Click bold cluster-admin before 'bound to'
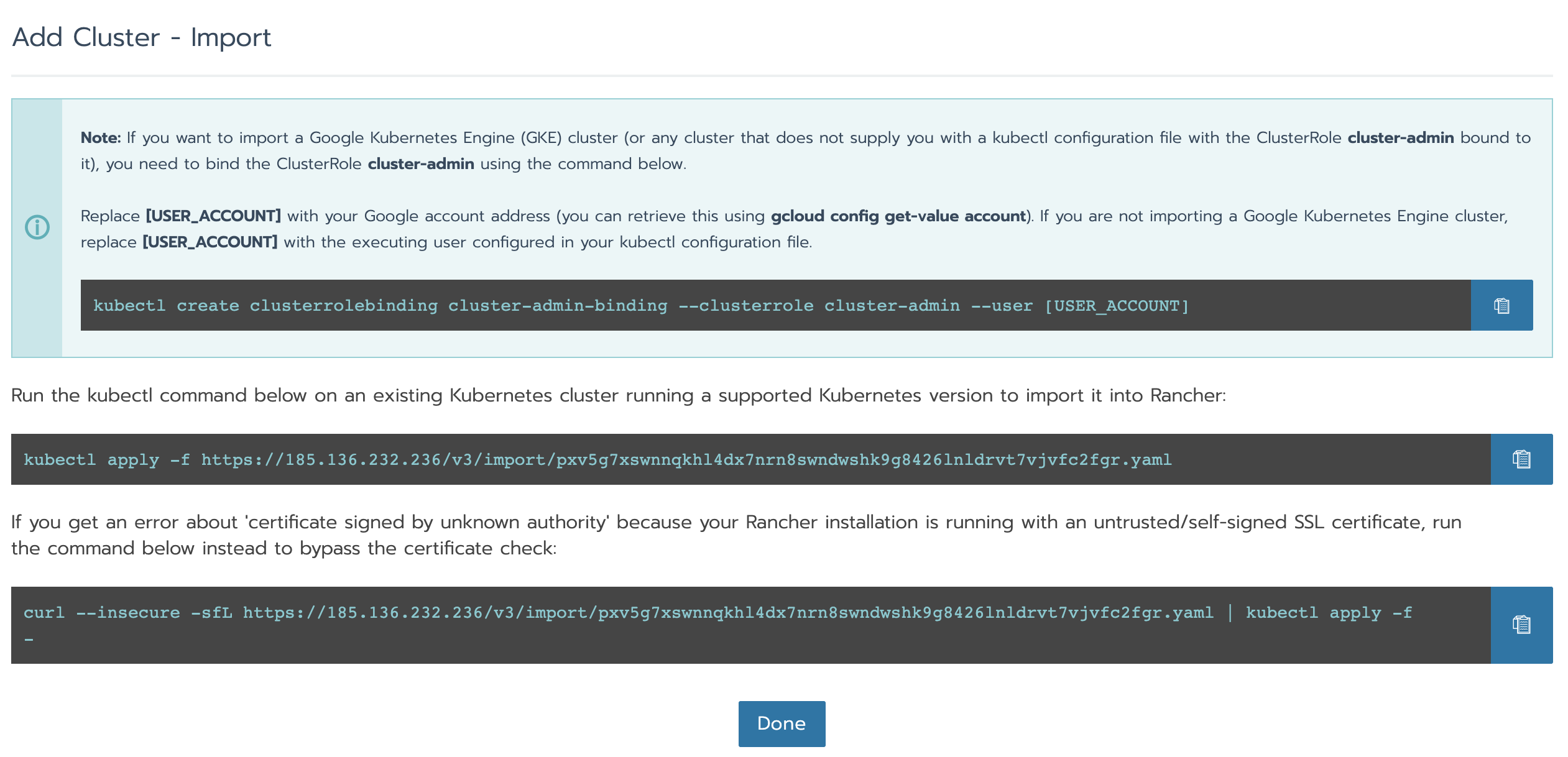 [x=1400, y=137]
